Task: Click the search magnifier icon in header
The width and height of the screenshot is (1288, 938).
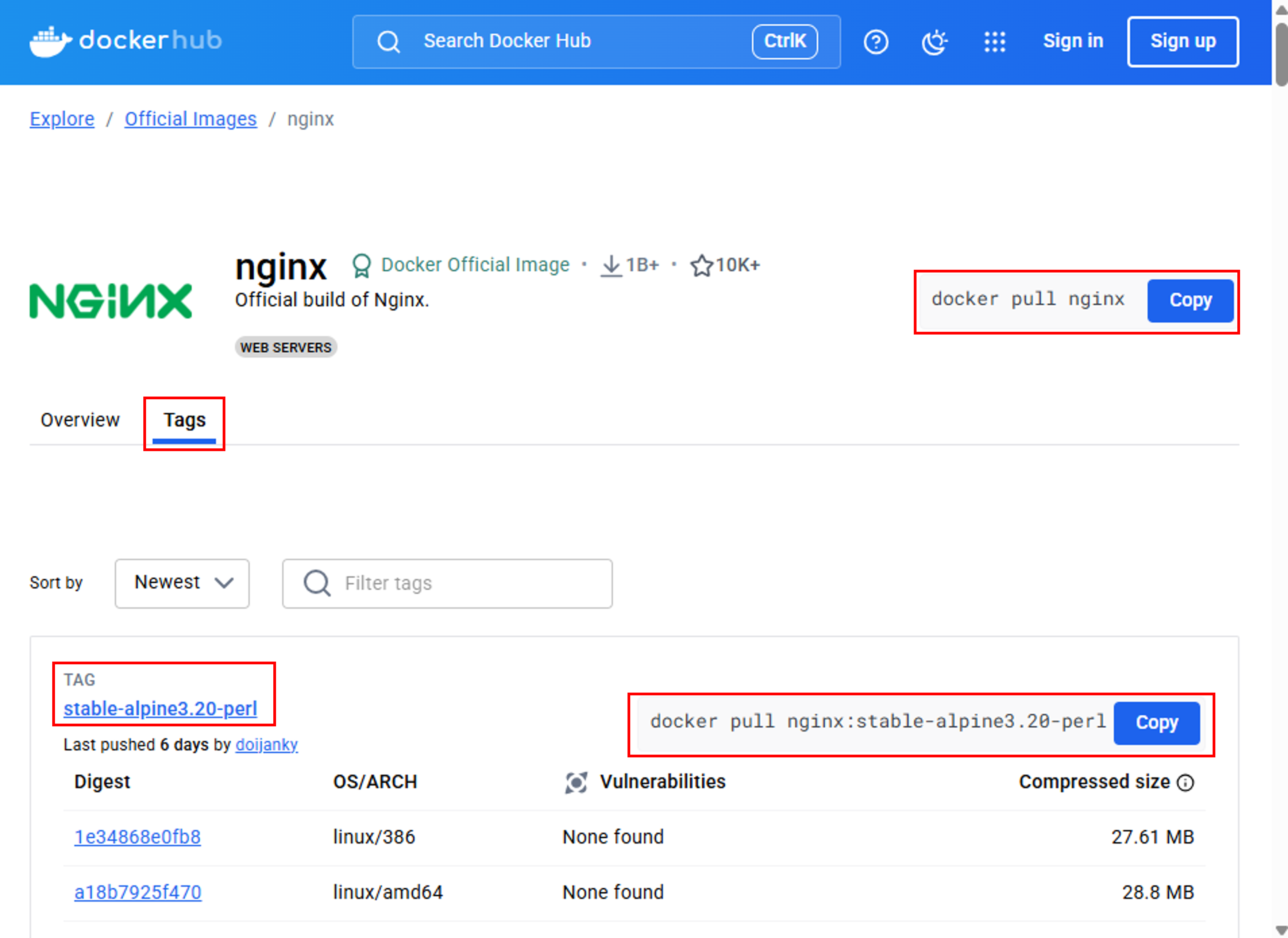Action: [x=388, y=42]
